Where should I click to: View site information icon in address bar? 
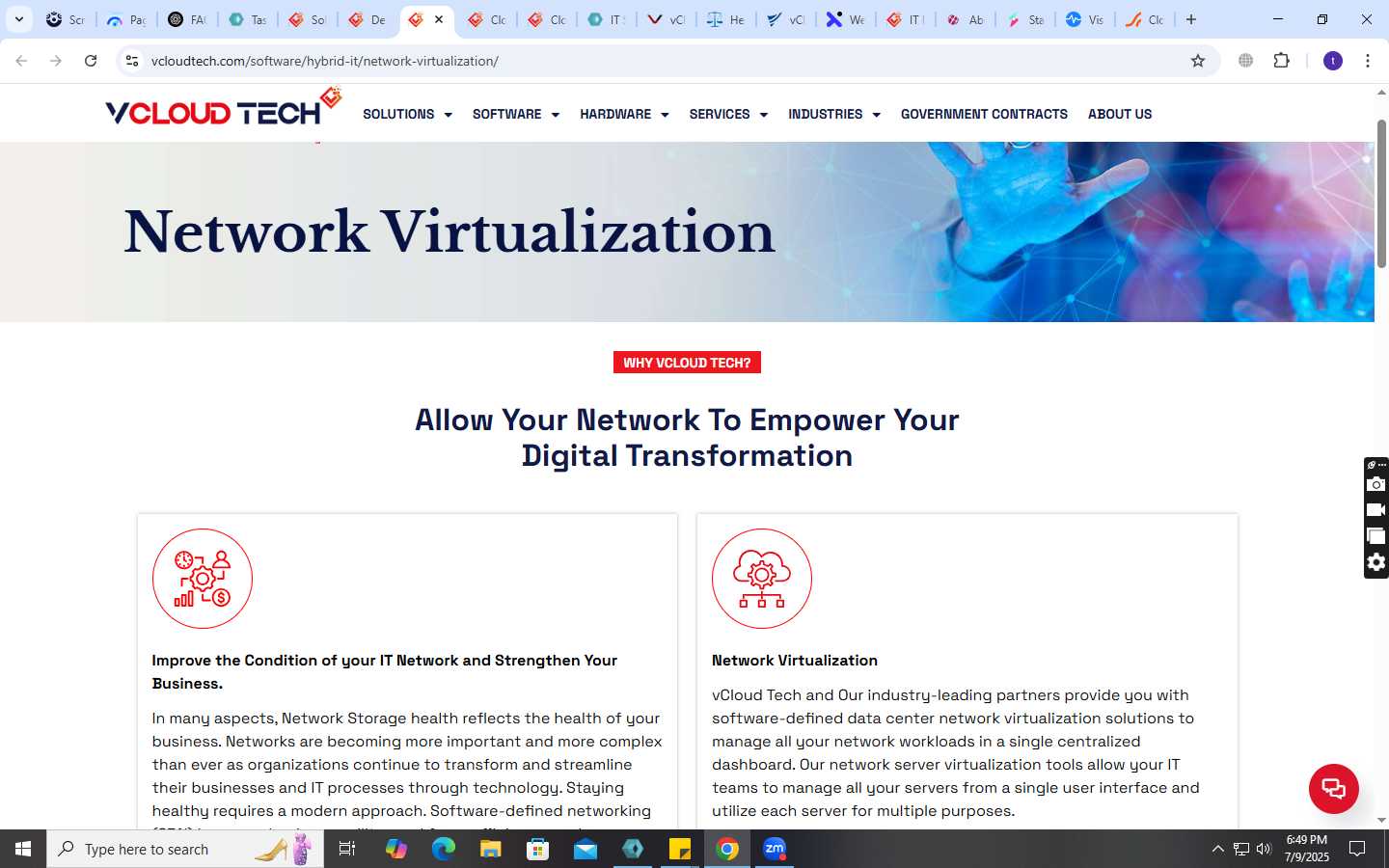[x=132, y=61]
